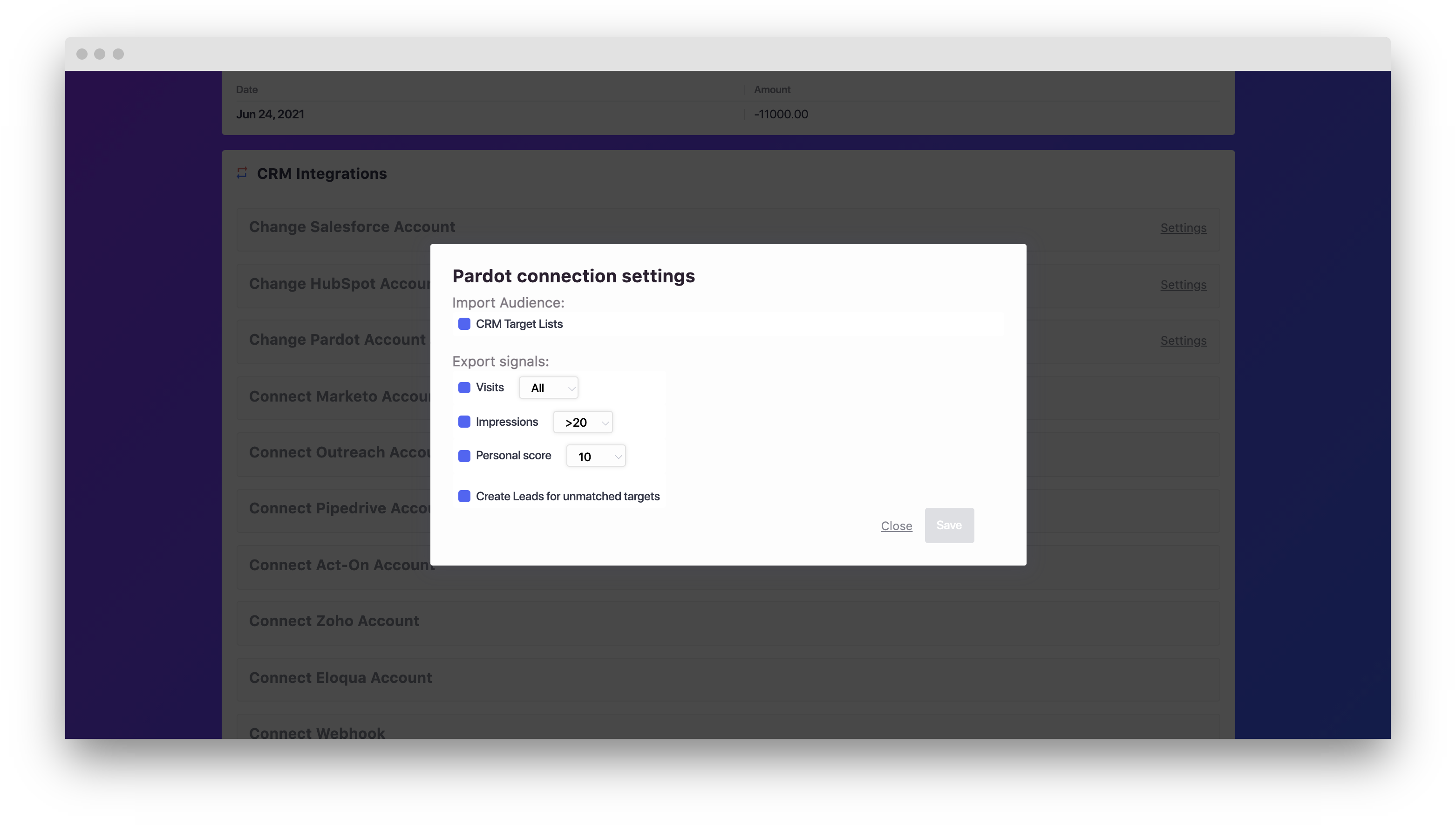The height and width of the screenshot is (832, 1456).
Task: Open Settings for HubSpot Account
Action: click(x=1183, y=285)
